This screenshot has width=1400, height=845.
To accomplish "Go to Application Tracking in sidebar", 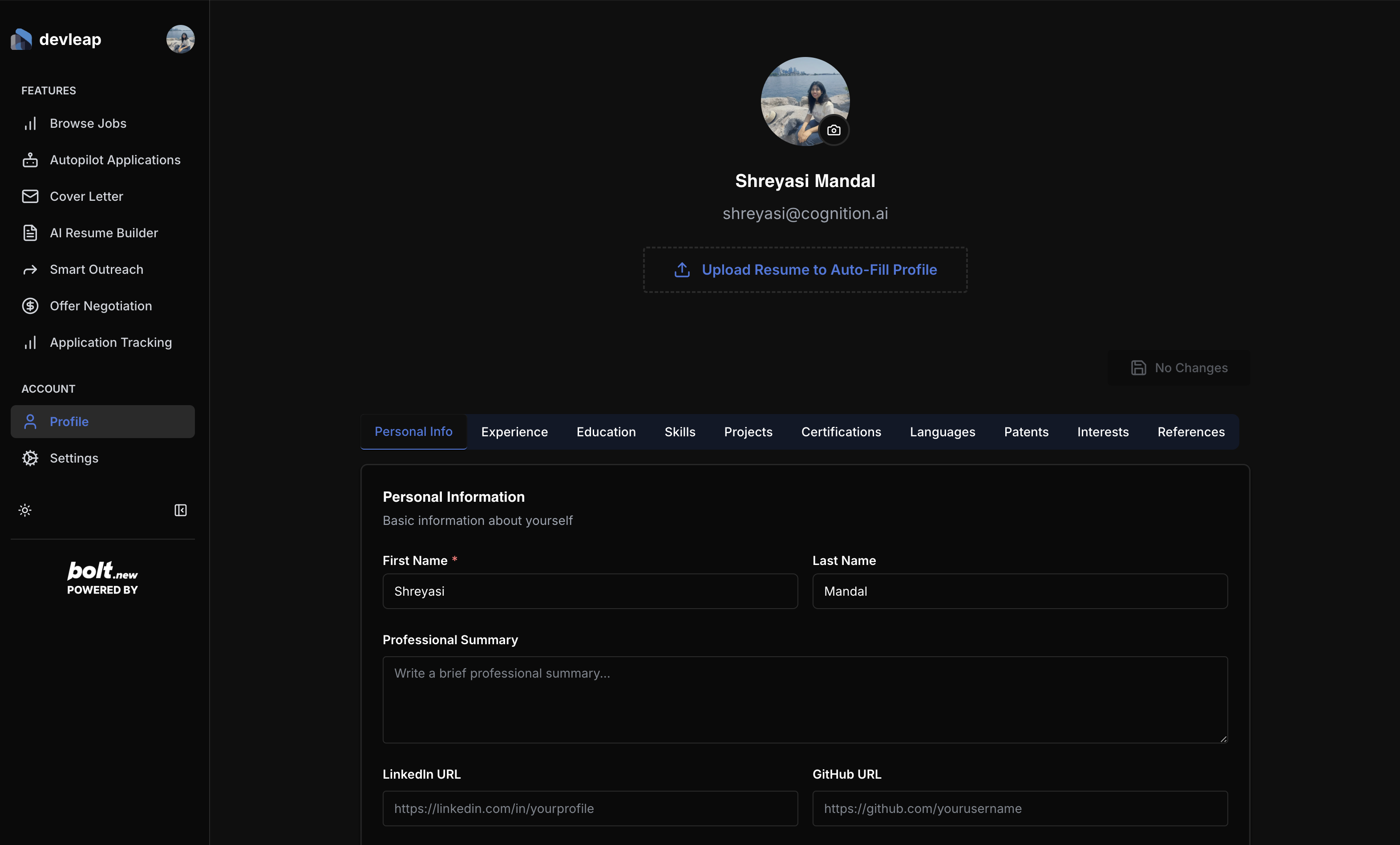I will 111,343.
